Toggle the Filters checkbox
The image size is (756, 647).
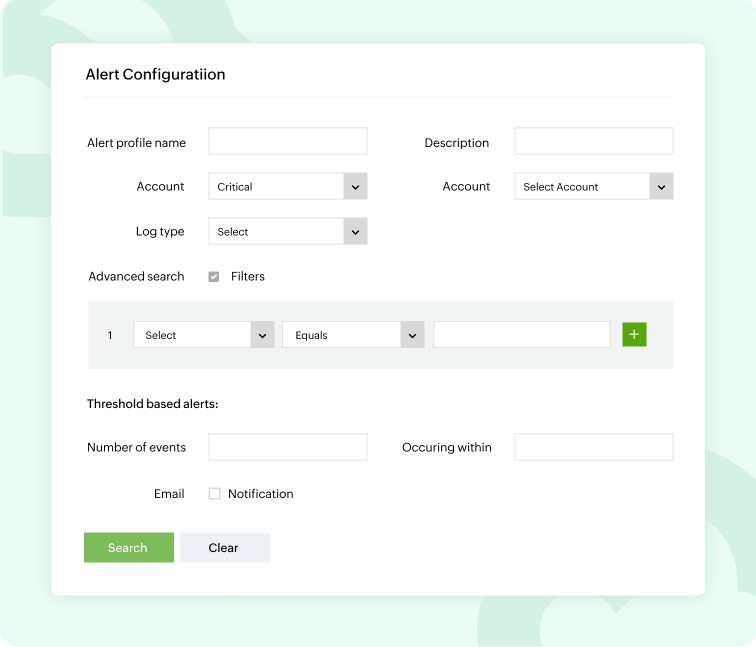[x=214, y=277]
